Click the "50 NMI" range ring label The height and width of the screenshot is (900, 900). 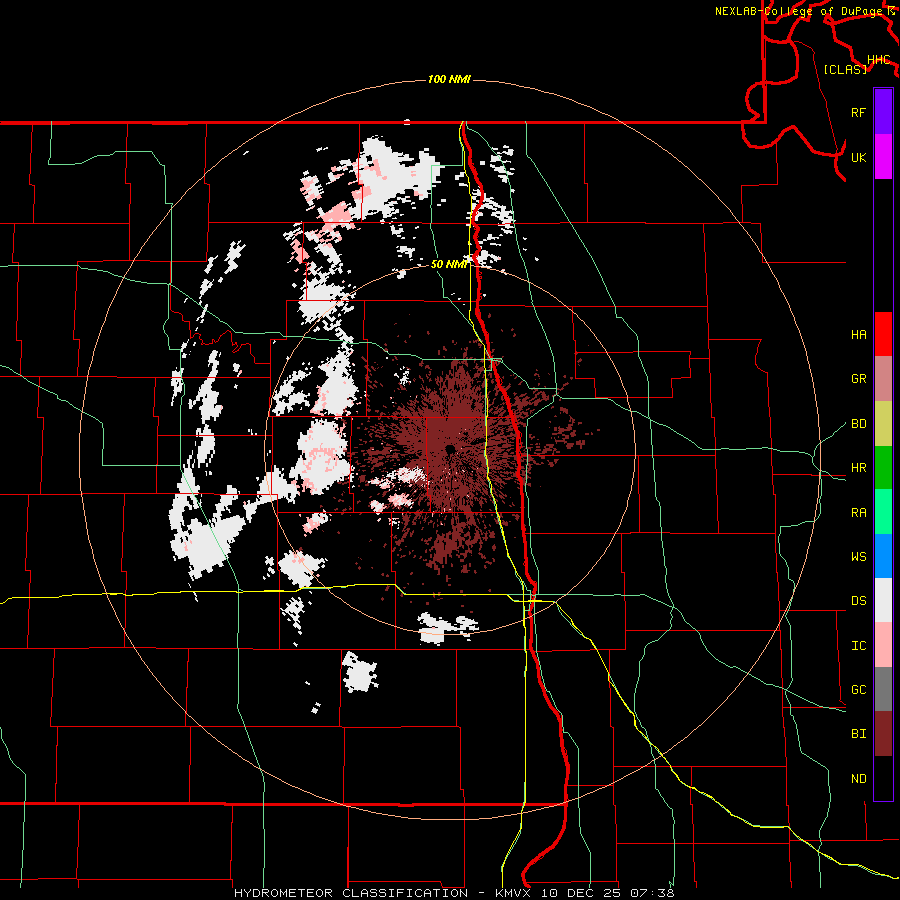[449, 264]
